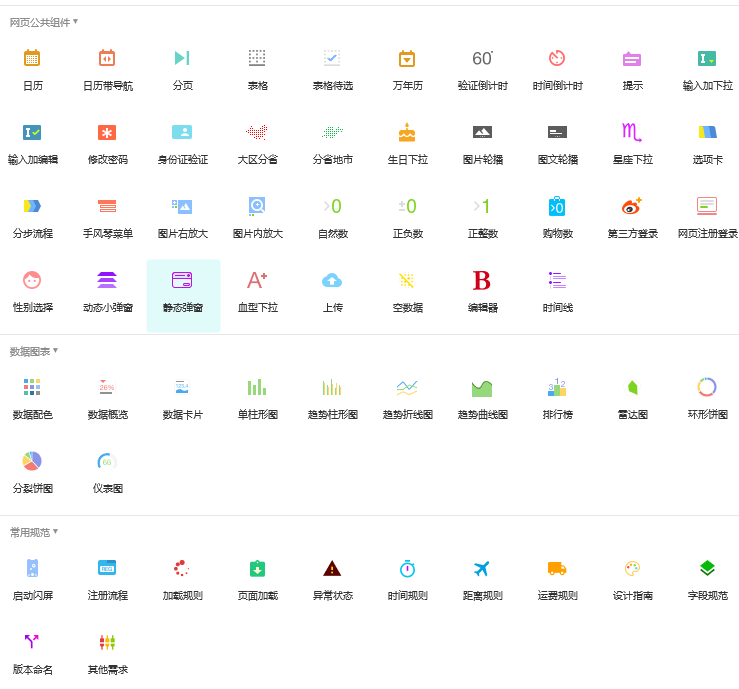Open the 手风琴菜单 accordion component
The image size is (739, 689).
click(x=107, y=206)
